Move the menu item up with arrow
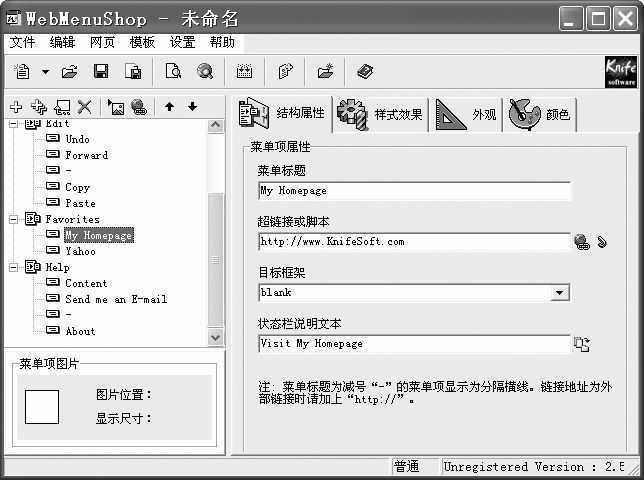Viewport: 644px width, 480px height. click(x=169, y=107)
